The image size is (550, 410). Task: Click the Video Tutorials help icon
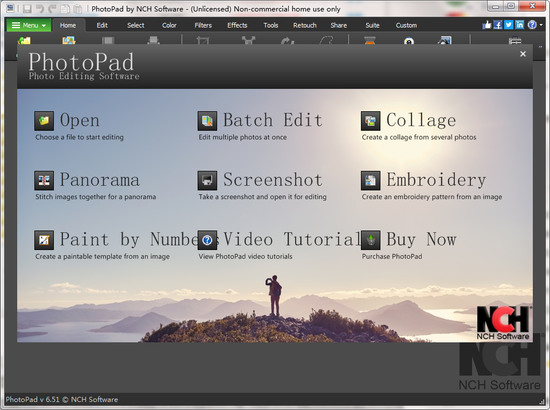[x=207, y=240]
